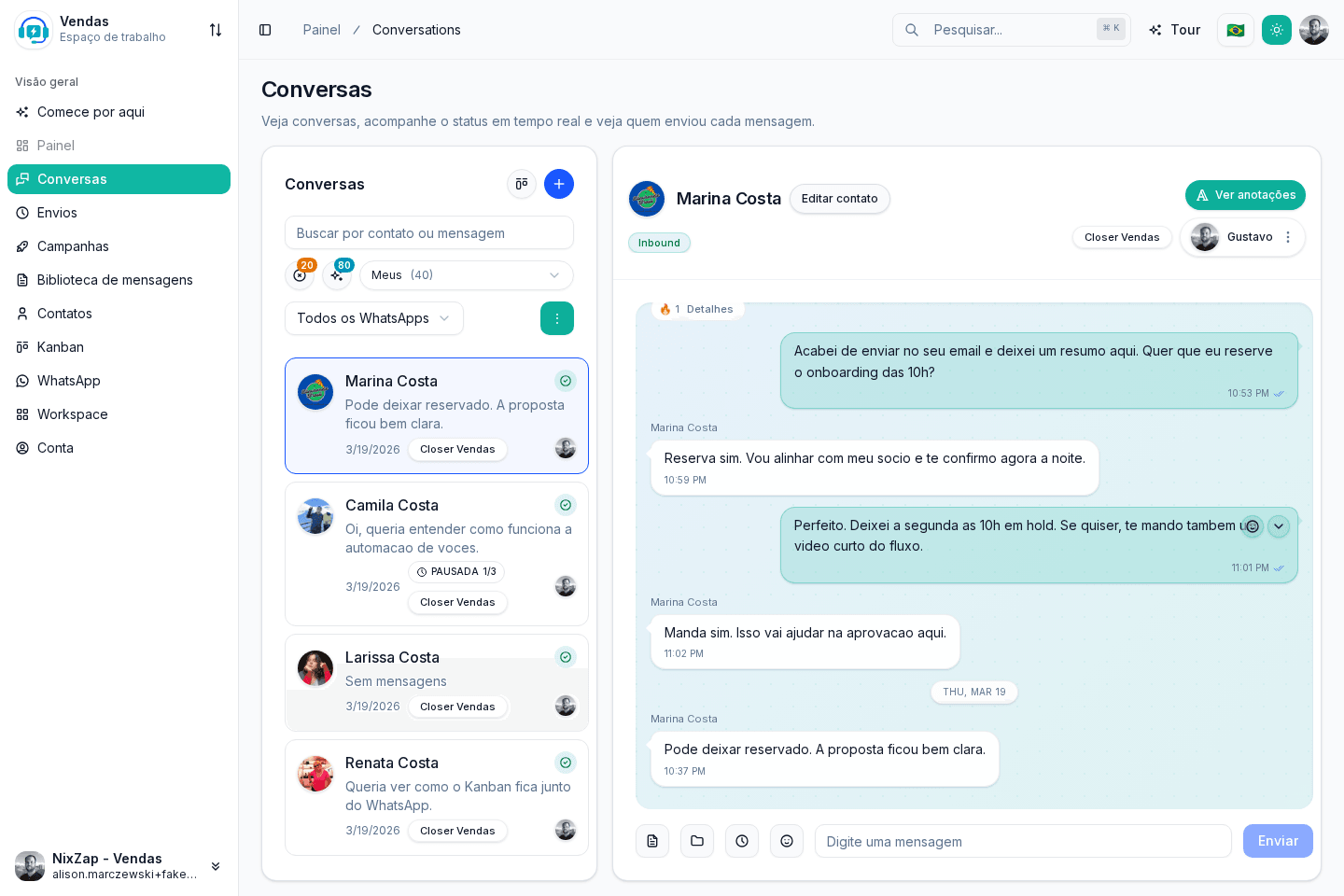Image resolution: width=1344 pixels, height=896 pixels.
Task: Click Ver anotações for Marina Costa
Action: tap(1245, 195)
